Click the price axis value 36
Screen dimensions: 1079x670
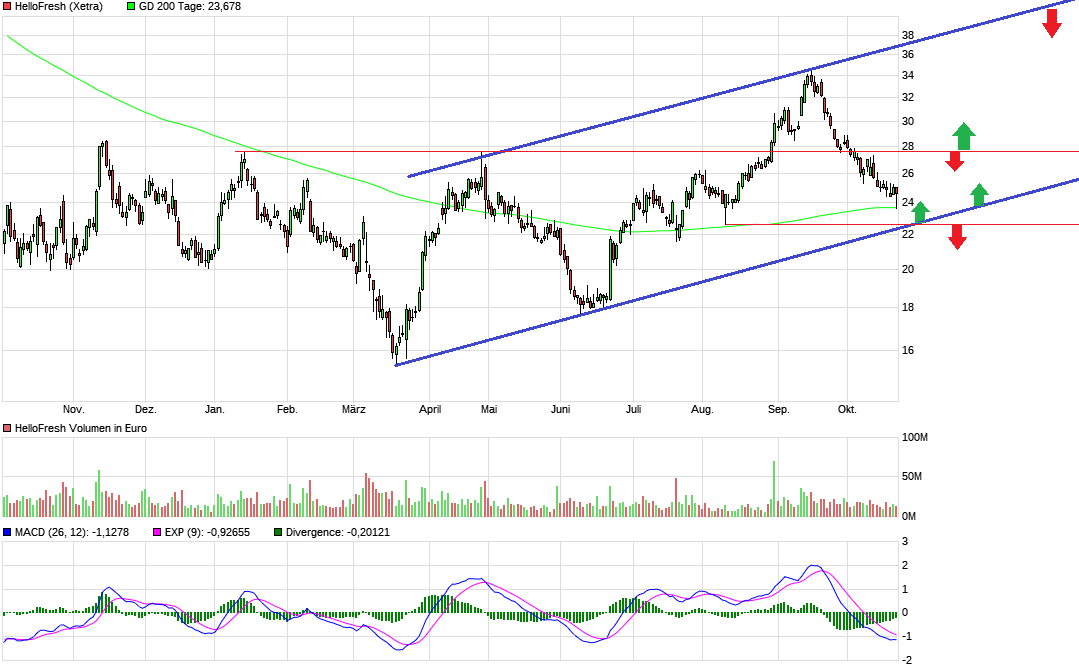click(908, 54)
